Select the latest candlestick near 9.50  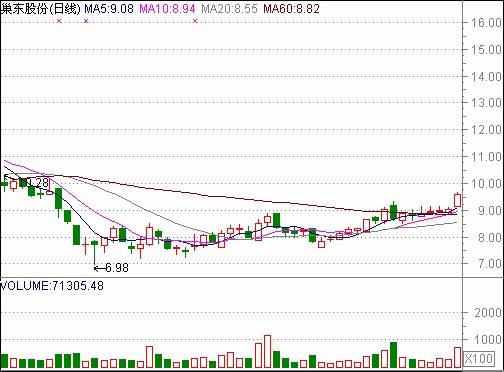[x=458, y=200]
